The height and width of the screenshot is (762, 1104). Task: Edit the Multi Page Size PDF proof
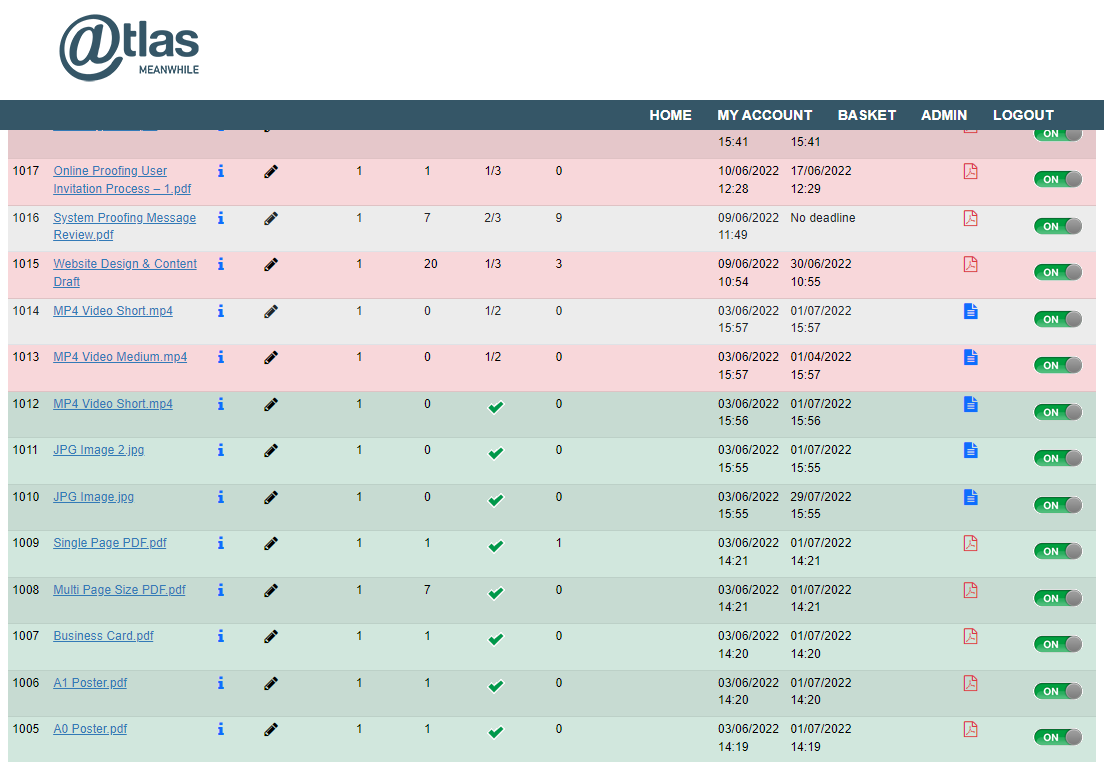coord(271,590)
